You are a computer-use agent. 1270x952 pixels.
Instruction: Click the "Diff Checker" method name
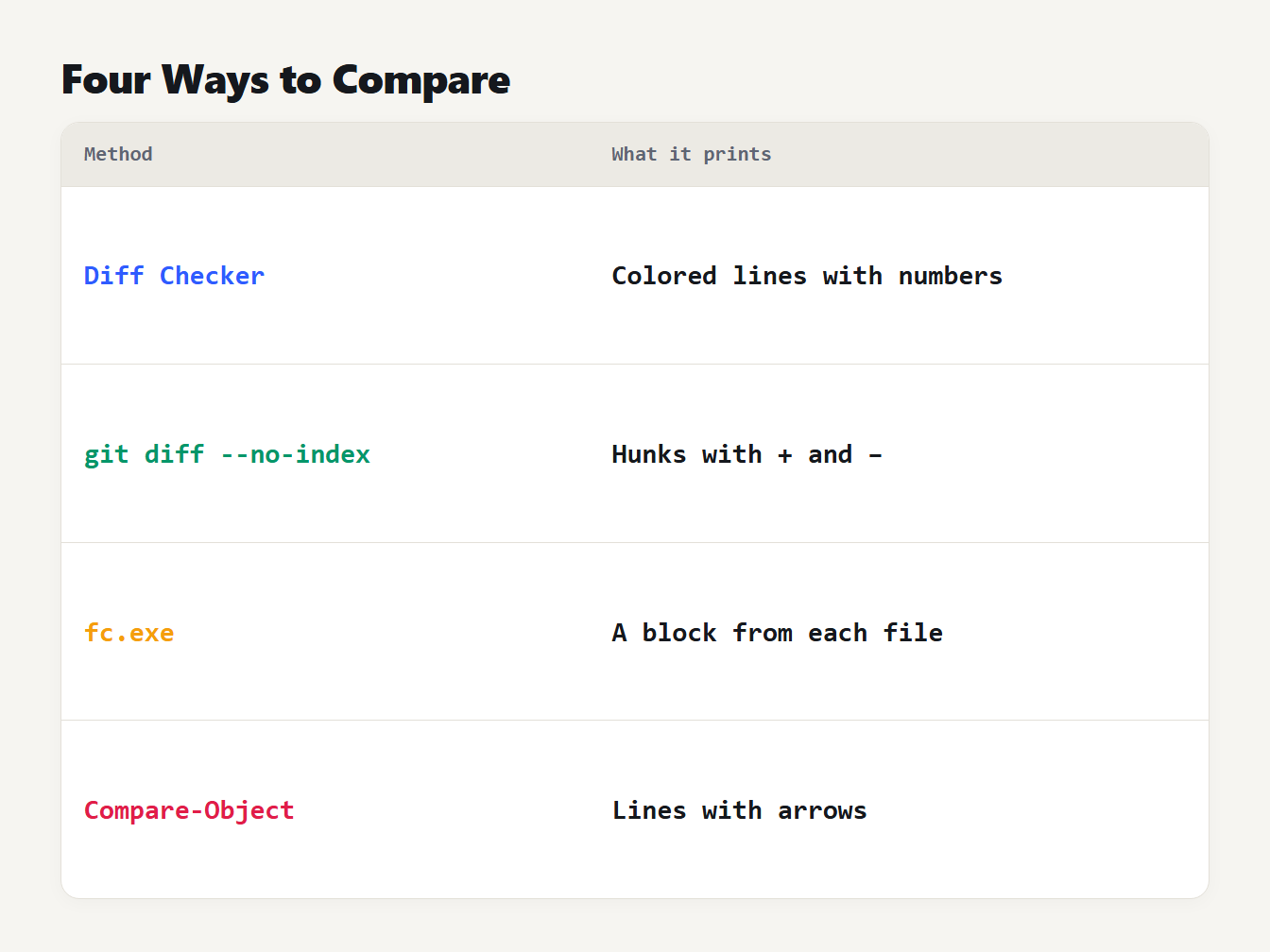pos(174,276)
